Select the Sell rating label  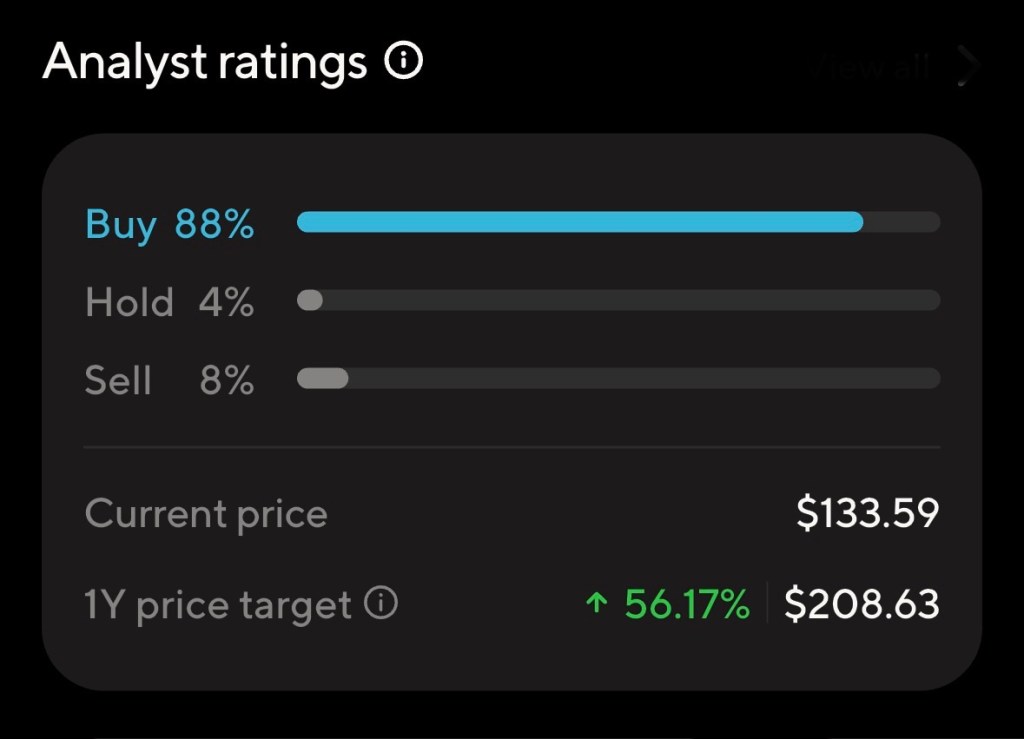pos(118,380)
